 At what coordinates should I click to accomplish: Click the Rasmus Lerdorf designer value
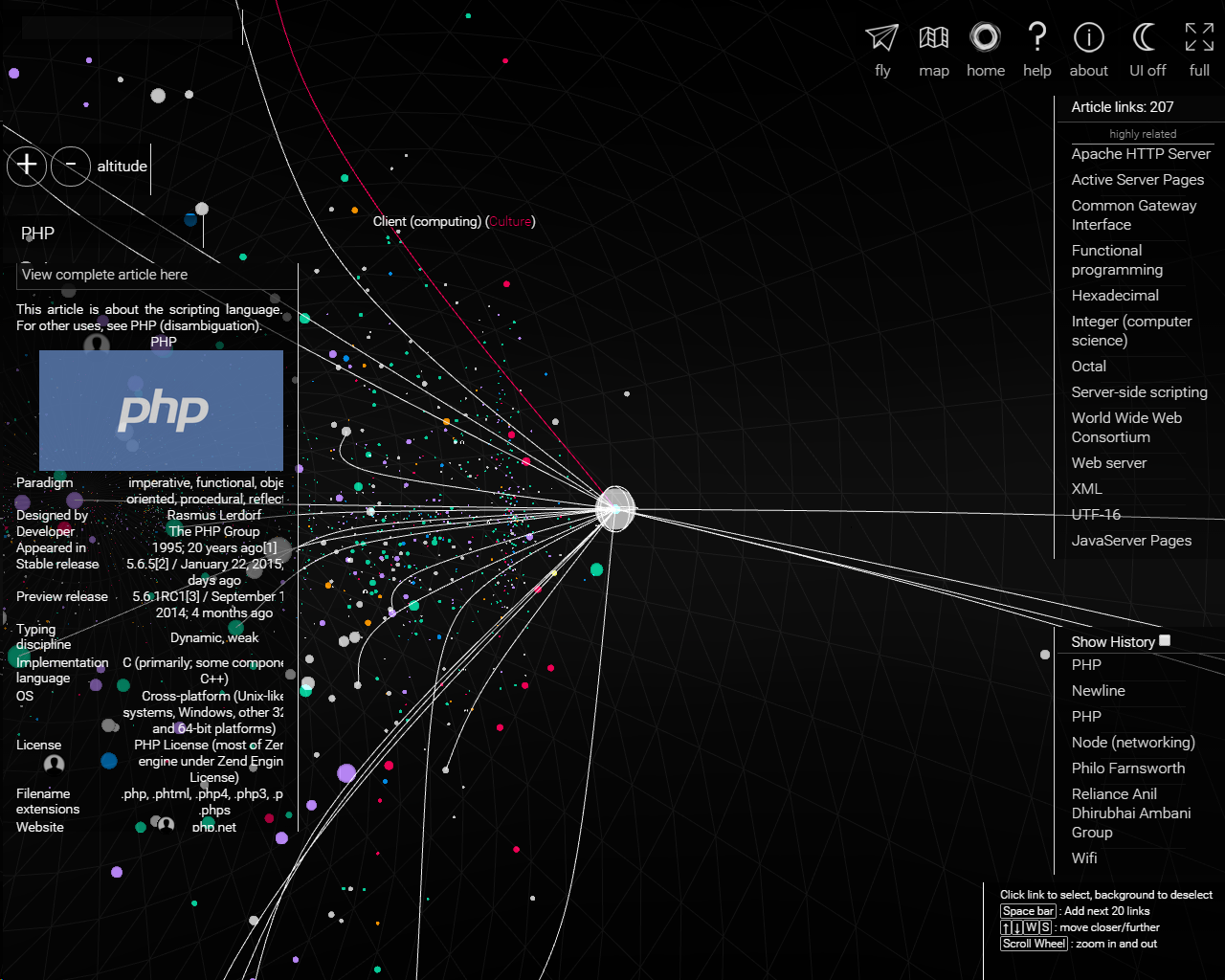tap(213, 515)
